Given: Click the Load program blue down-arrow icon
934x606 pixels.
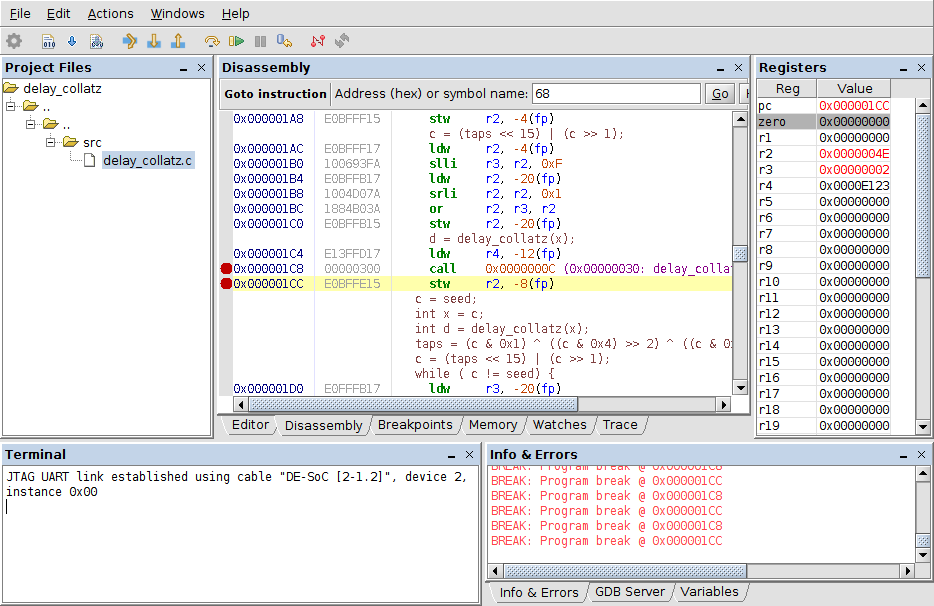Looking at the screenshot, I should 72,41.
